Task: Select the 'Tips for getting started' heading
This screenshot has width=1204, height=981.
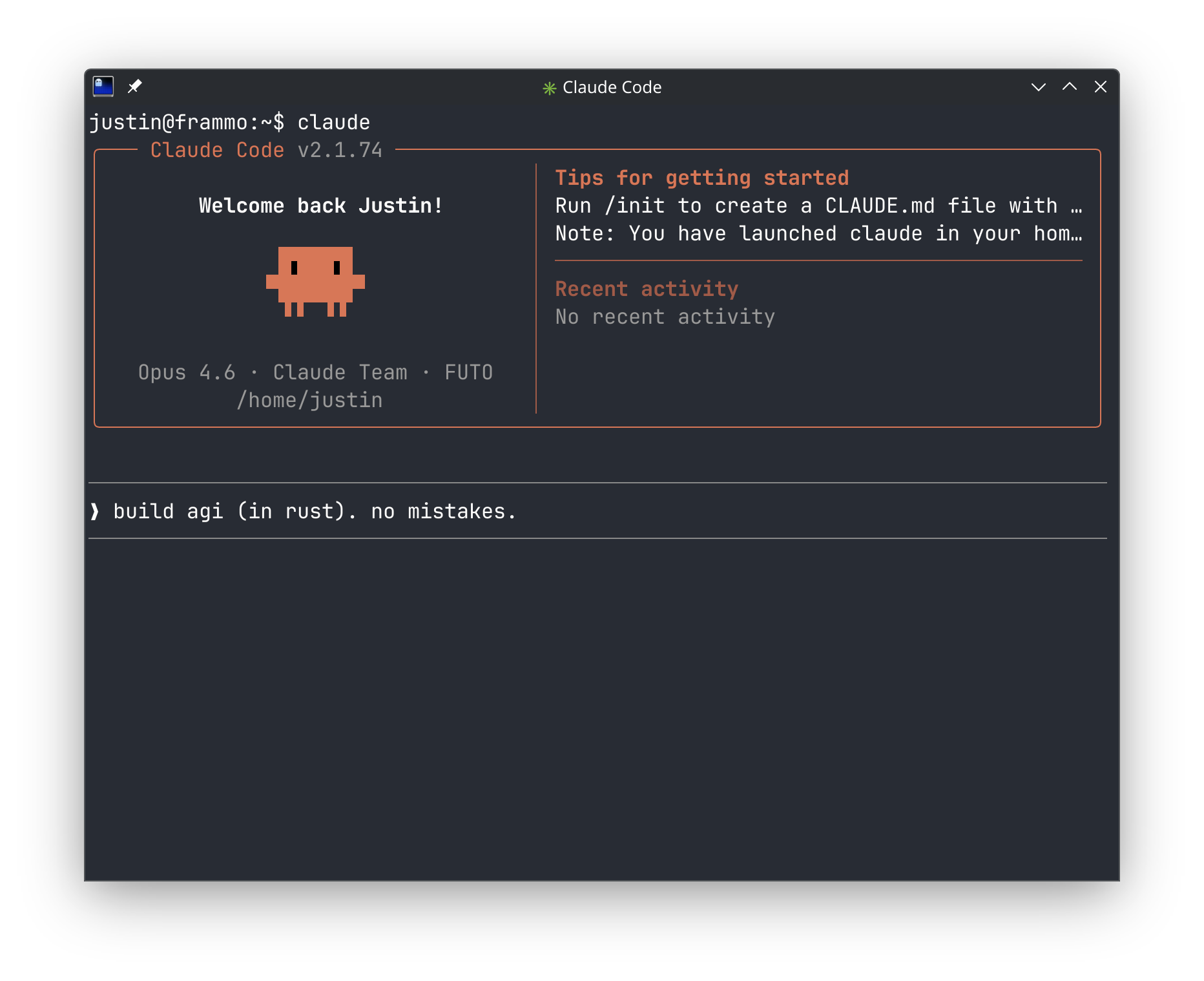Action: click(701, 178)
